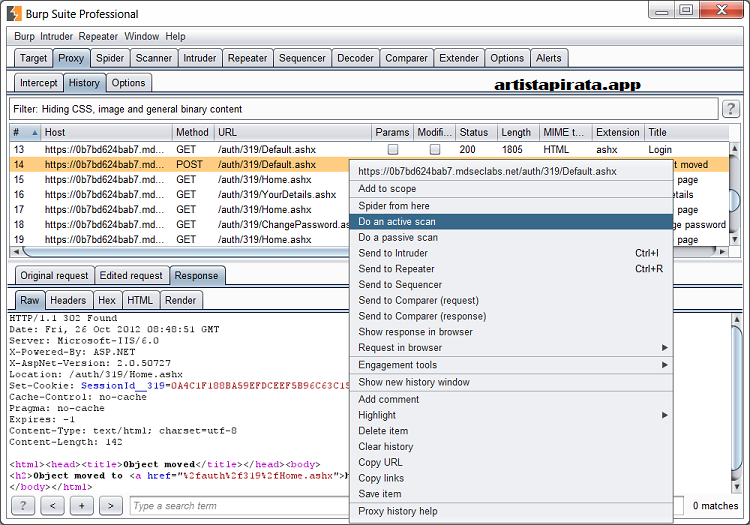Screen dimensions: 750x525
Task: Switch to Render view tab
Action: [180, 301]
